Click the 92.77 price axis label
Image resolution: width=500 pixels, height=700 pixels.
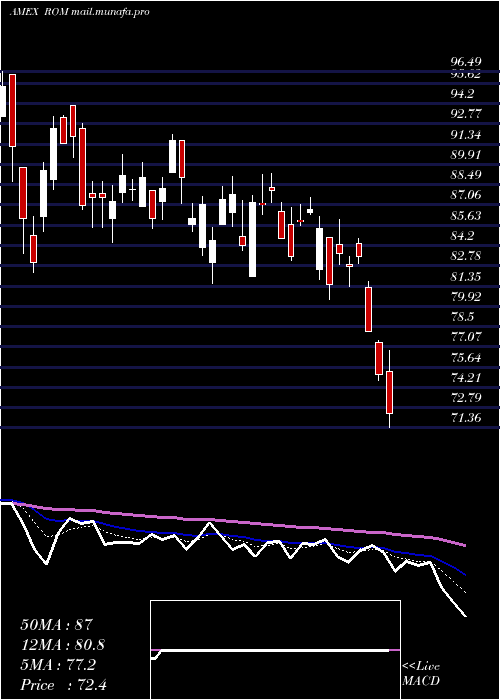(466, 114)
